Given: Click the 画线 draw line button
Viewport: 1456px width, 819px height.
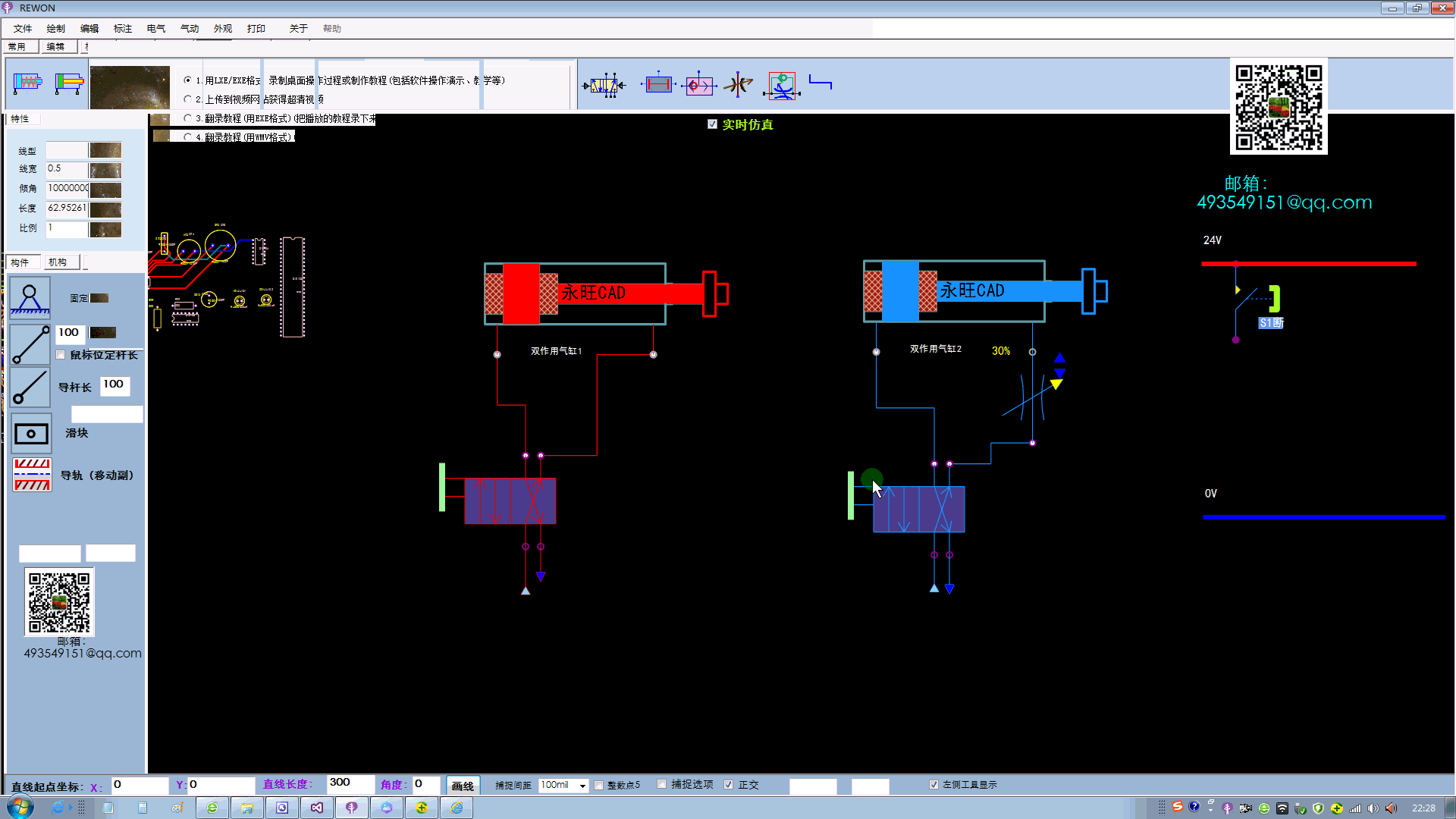Looking at the screenshot, I should click(x=463, y=786).
